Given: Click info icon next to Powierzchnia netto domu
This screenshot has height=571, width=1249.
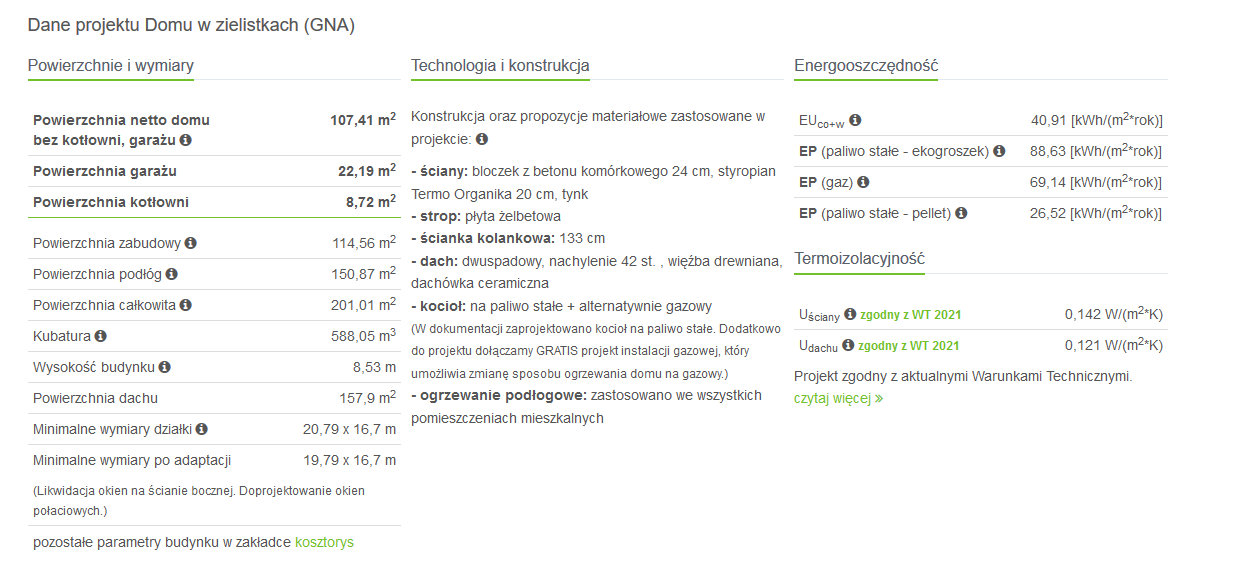Looking at the screenshot, I should pos(186,141).
